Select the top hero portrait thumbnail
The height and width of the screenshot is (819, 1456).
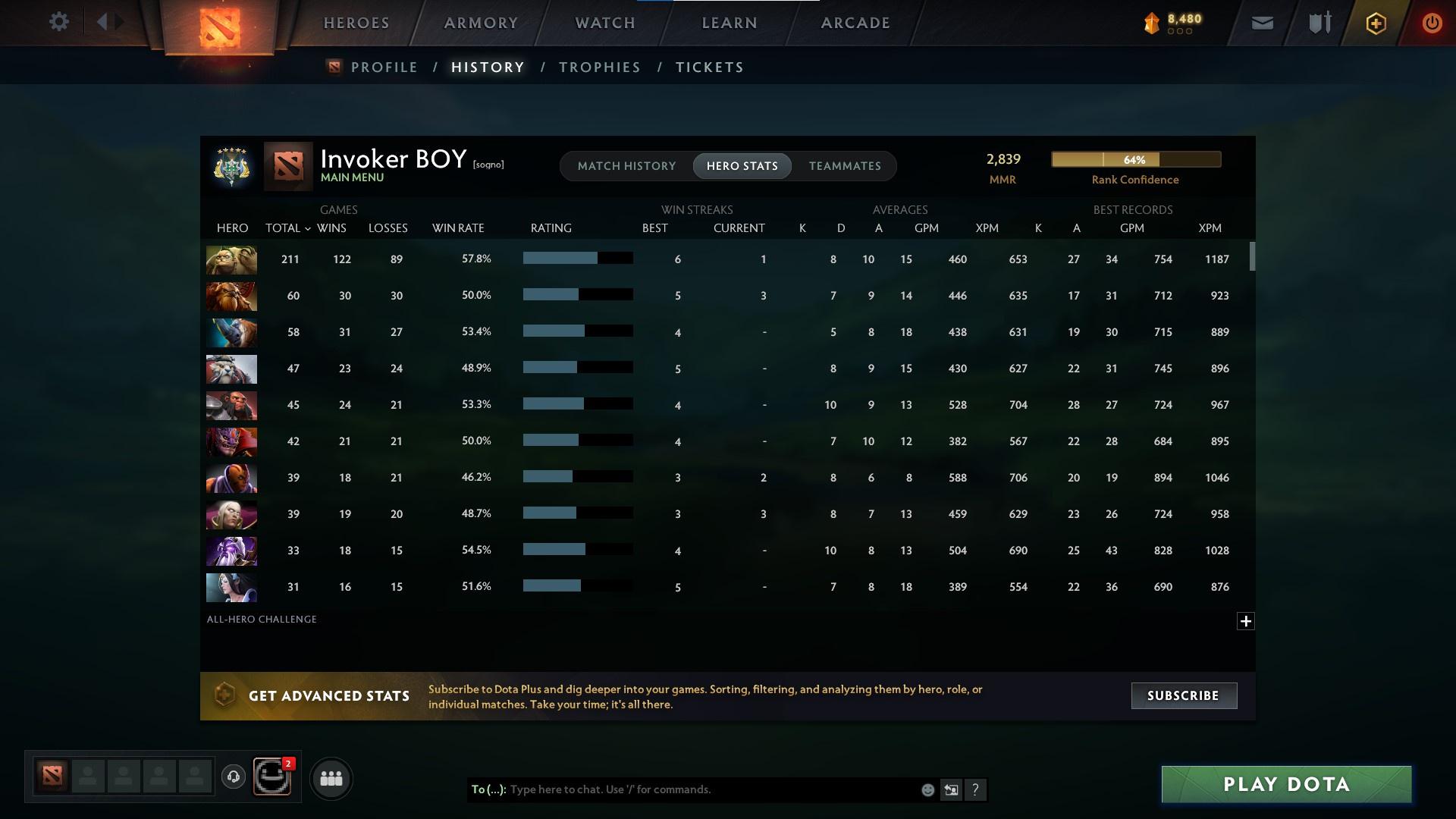coord(231,259)
